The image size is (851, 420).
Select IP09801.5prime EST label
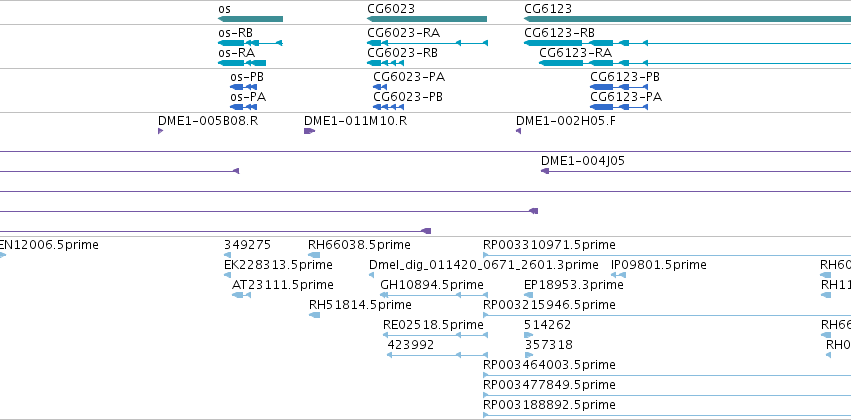(659, 265)
